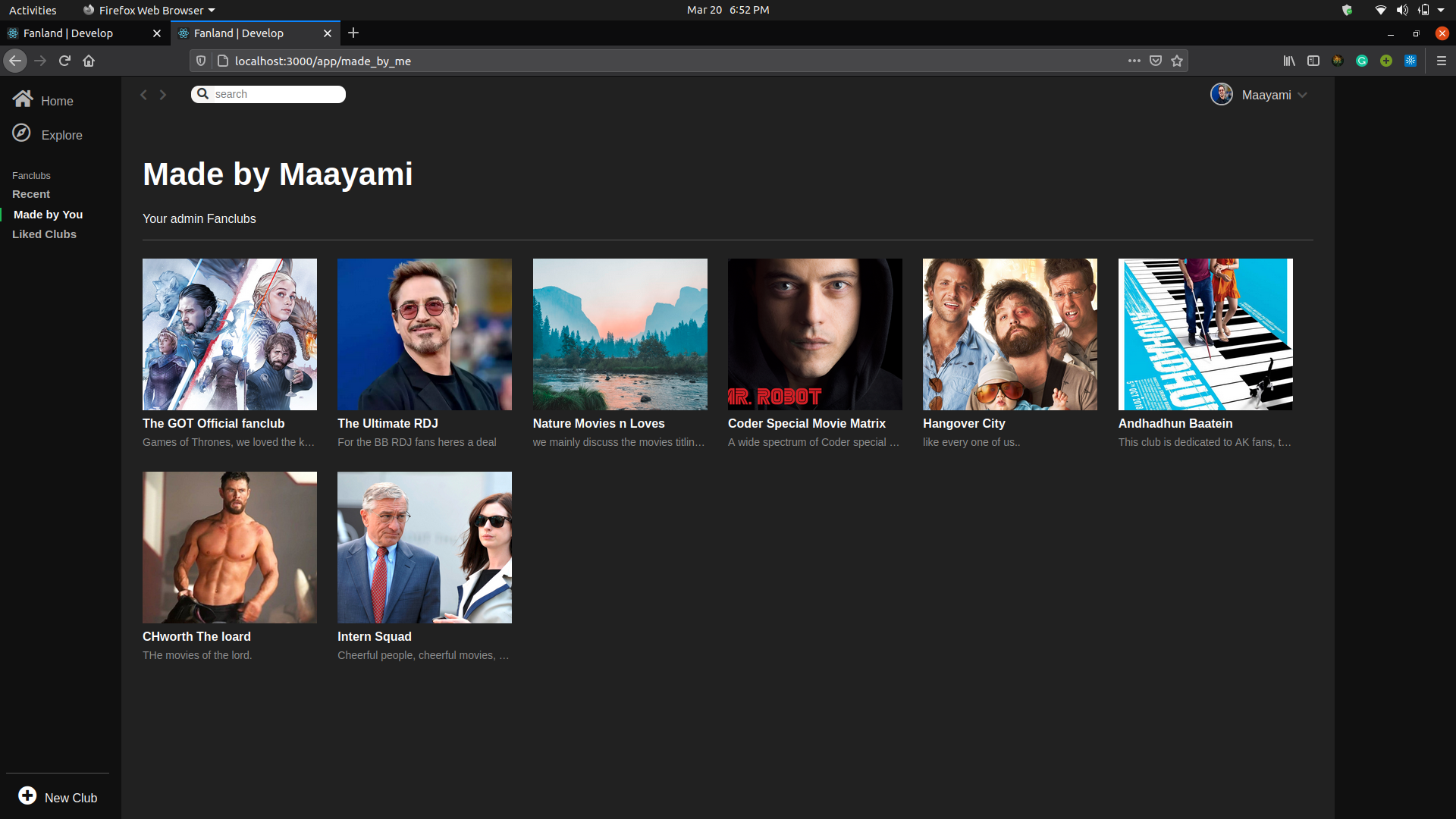Toggle the Made by You sidebar selection
Screen dimensions: 1456x819
[x=48, y=214]
